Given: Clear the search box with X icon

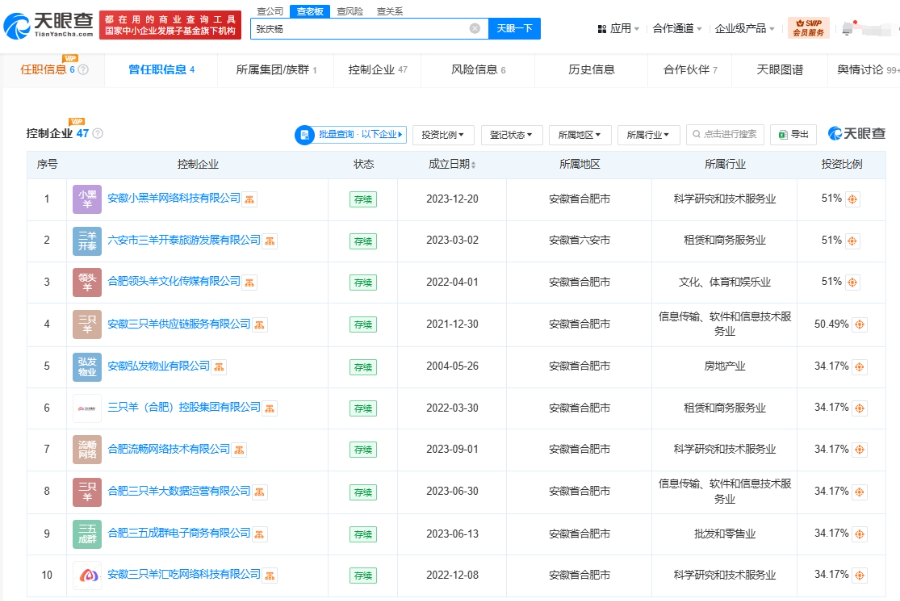Looking at the screenshot, I should (474, 29).
